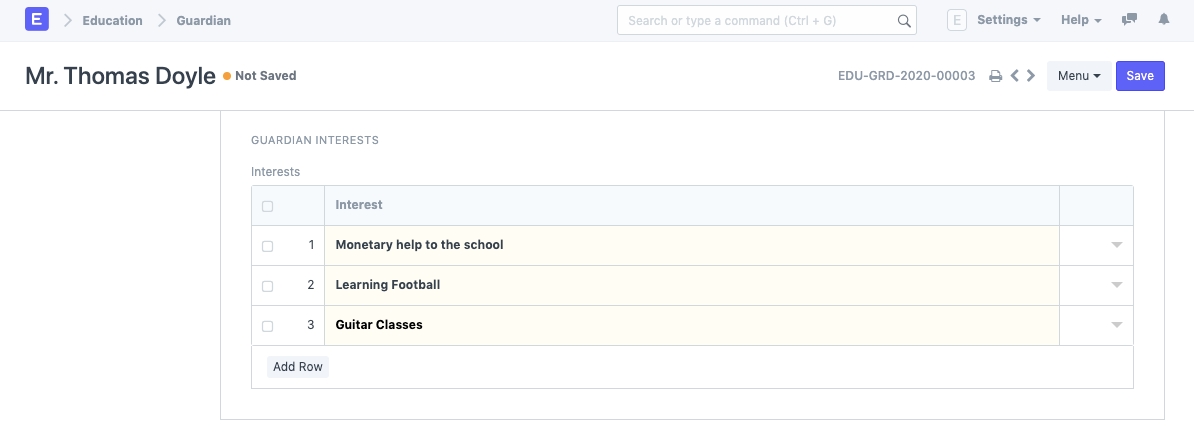This screenshot has height=446, width=1194.
Task: Open the Help menu
Action: (x=1081, y=20)
